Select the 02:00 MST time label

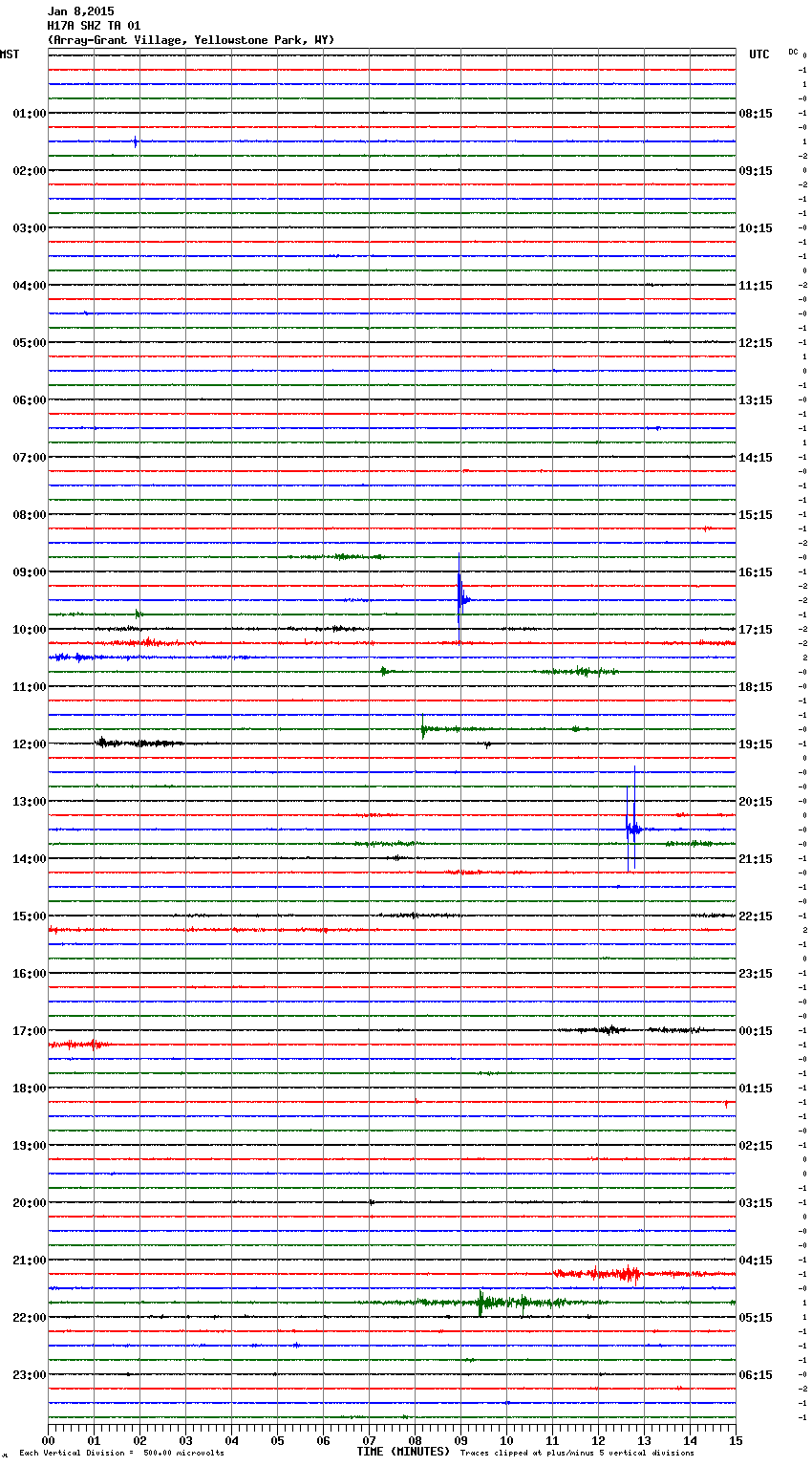[x=29, y=171]
